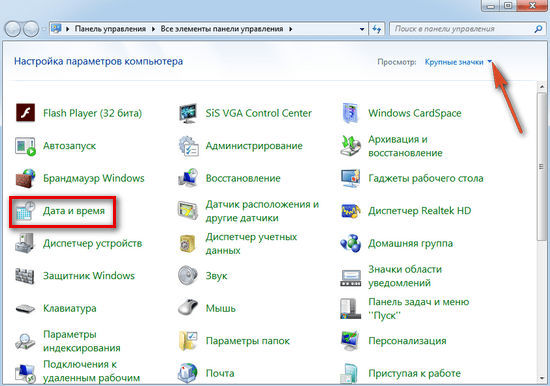Open Панель задач и меню Пуск icon
The image size is (550, 386).
tap(351, 309)
